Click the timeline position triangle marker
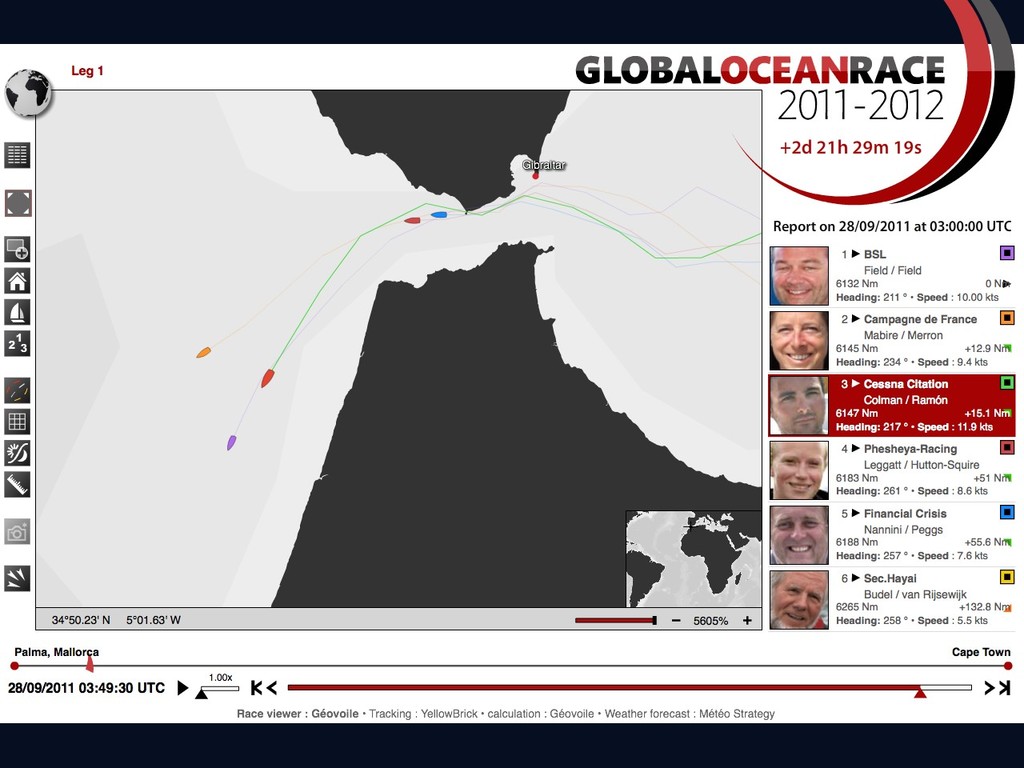The width and height of the screenshot is (1024, 768). pos(920,692)
